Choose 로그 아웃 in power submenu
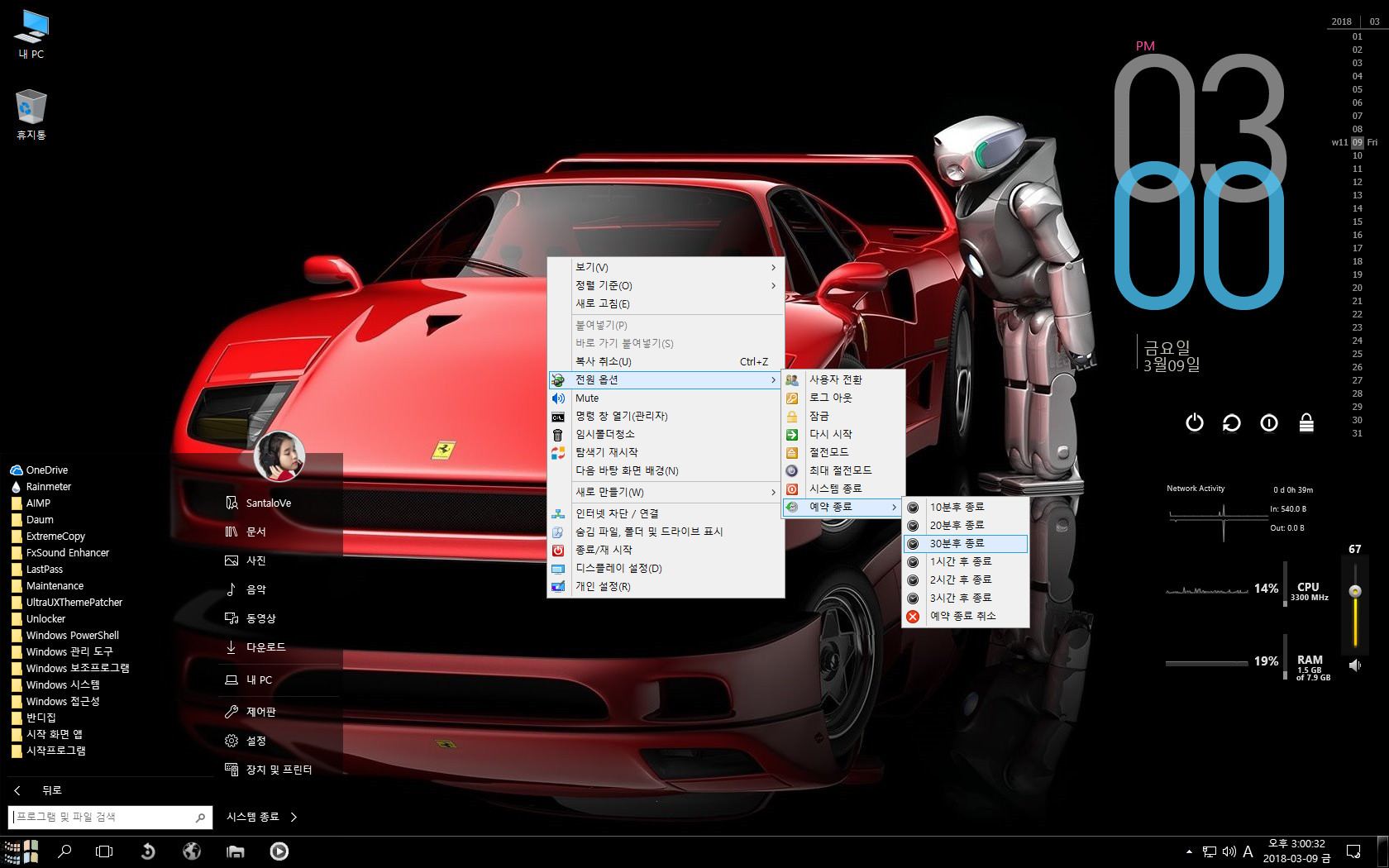The image size is (1389, 868). (843, 398)
